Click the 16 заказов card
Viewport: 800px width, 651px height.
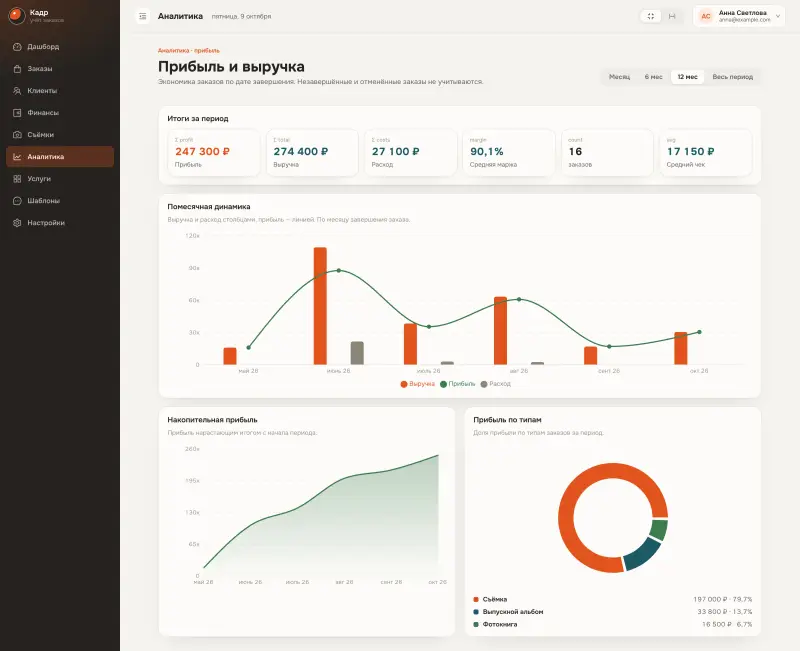607,153
